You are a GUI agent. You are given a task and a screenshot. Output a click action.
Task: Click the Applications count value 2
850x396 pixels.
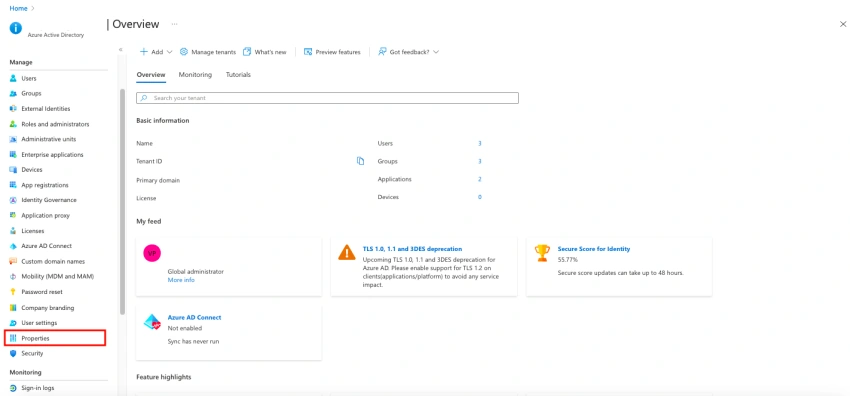point(480,179)
